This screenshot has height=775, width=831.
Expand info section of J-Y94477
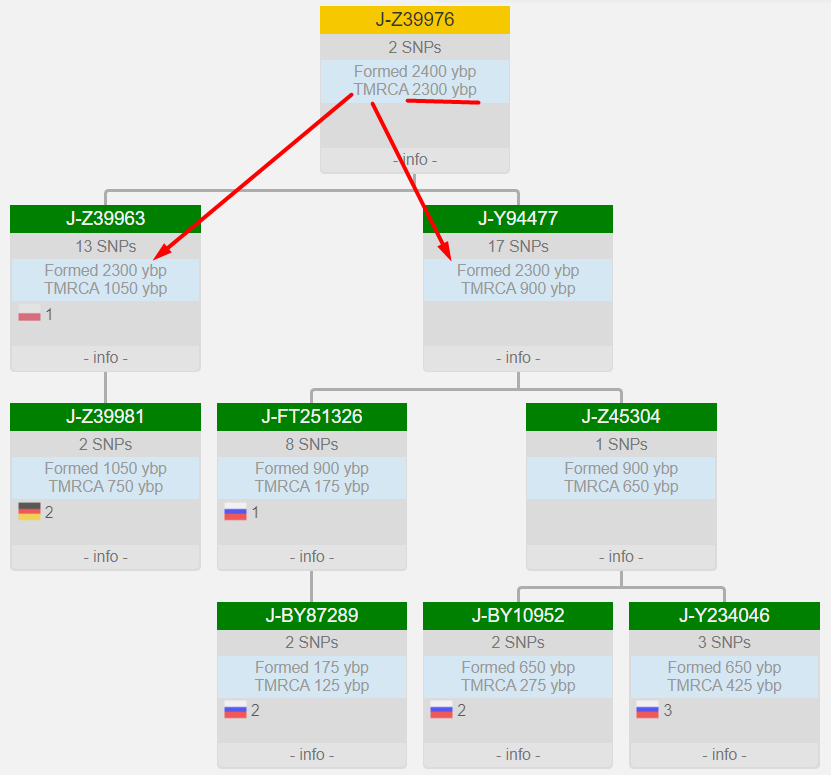tap(518, 358)
